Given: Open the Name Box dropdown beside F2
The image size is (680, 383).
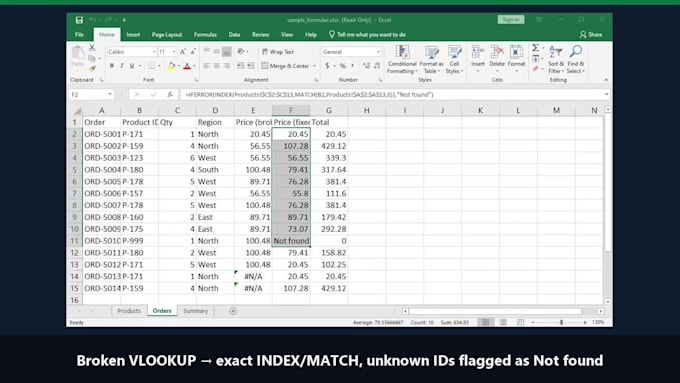Looking at the screenshot, I should 110,95.
